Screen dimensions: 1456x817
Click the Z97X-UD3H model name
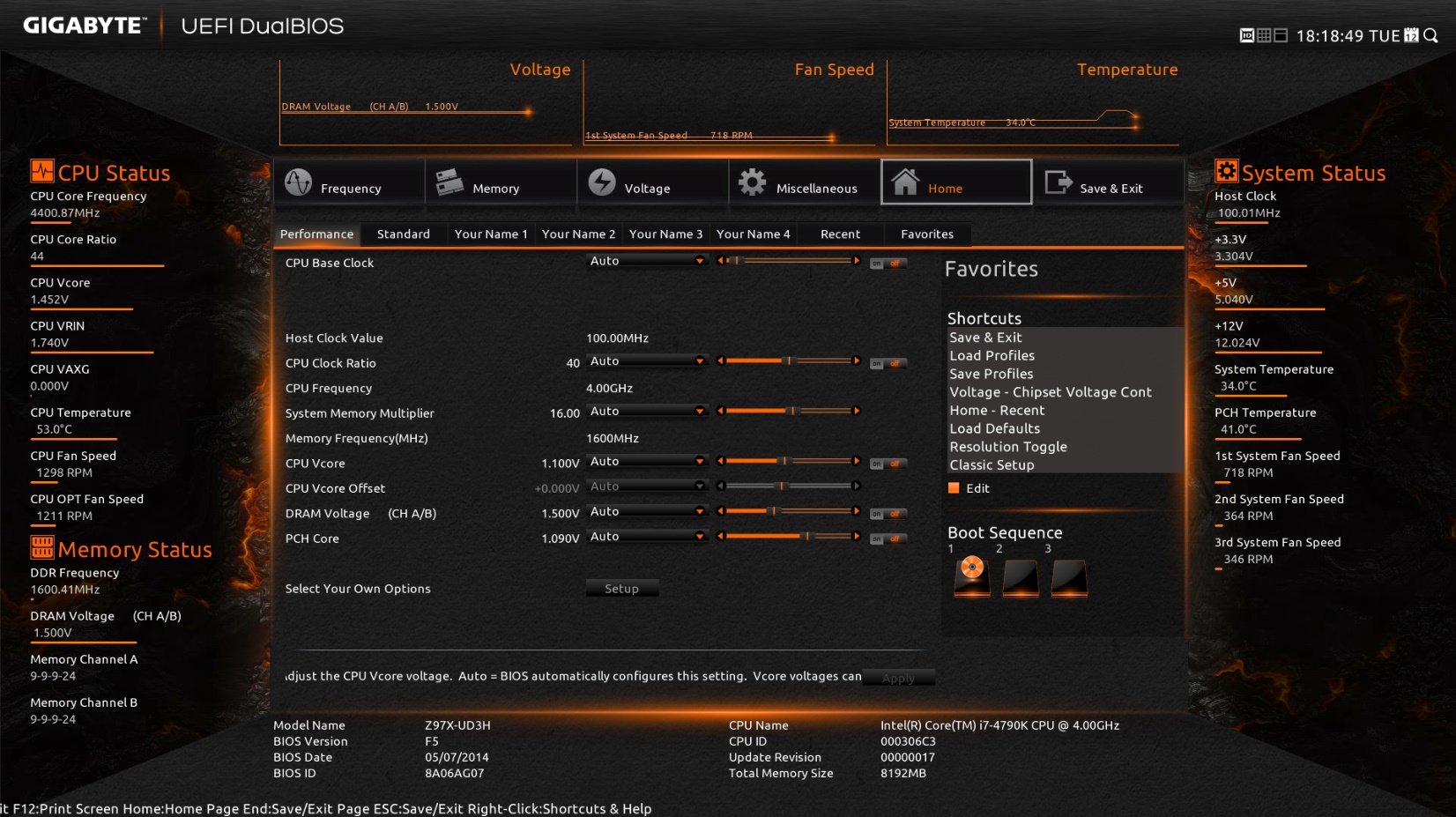pos(457,725)
